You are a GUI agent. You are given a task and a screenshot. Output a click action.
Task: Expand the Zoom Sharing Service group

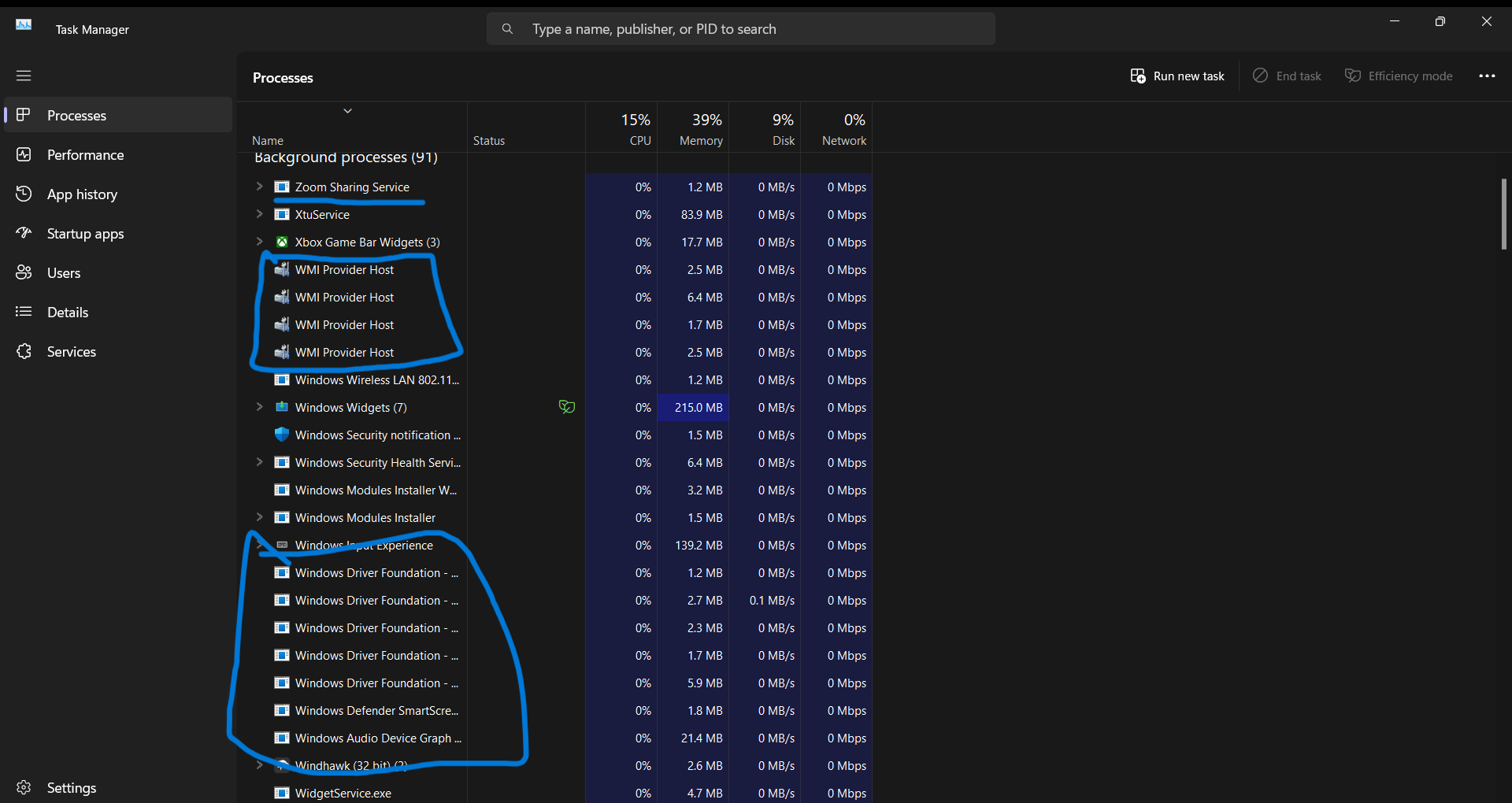pos(259,187)
